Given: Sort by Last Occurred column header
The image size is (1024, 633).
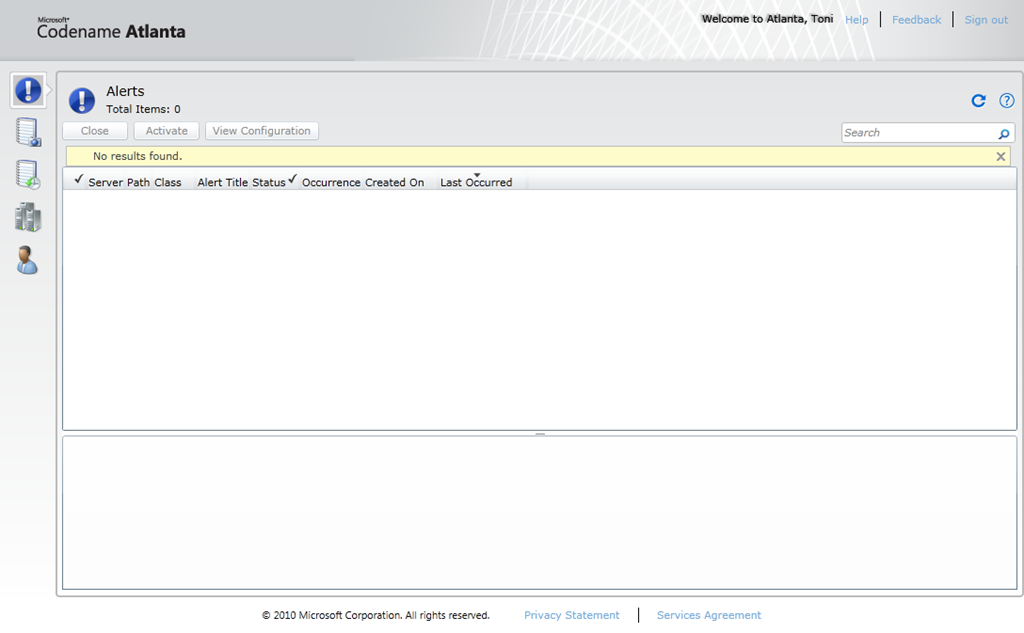Looking at the screenshot, I should (476, 182).
